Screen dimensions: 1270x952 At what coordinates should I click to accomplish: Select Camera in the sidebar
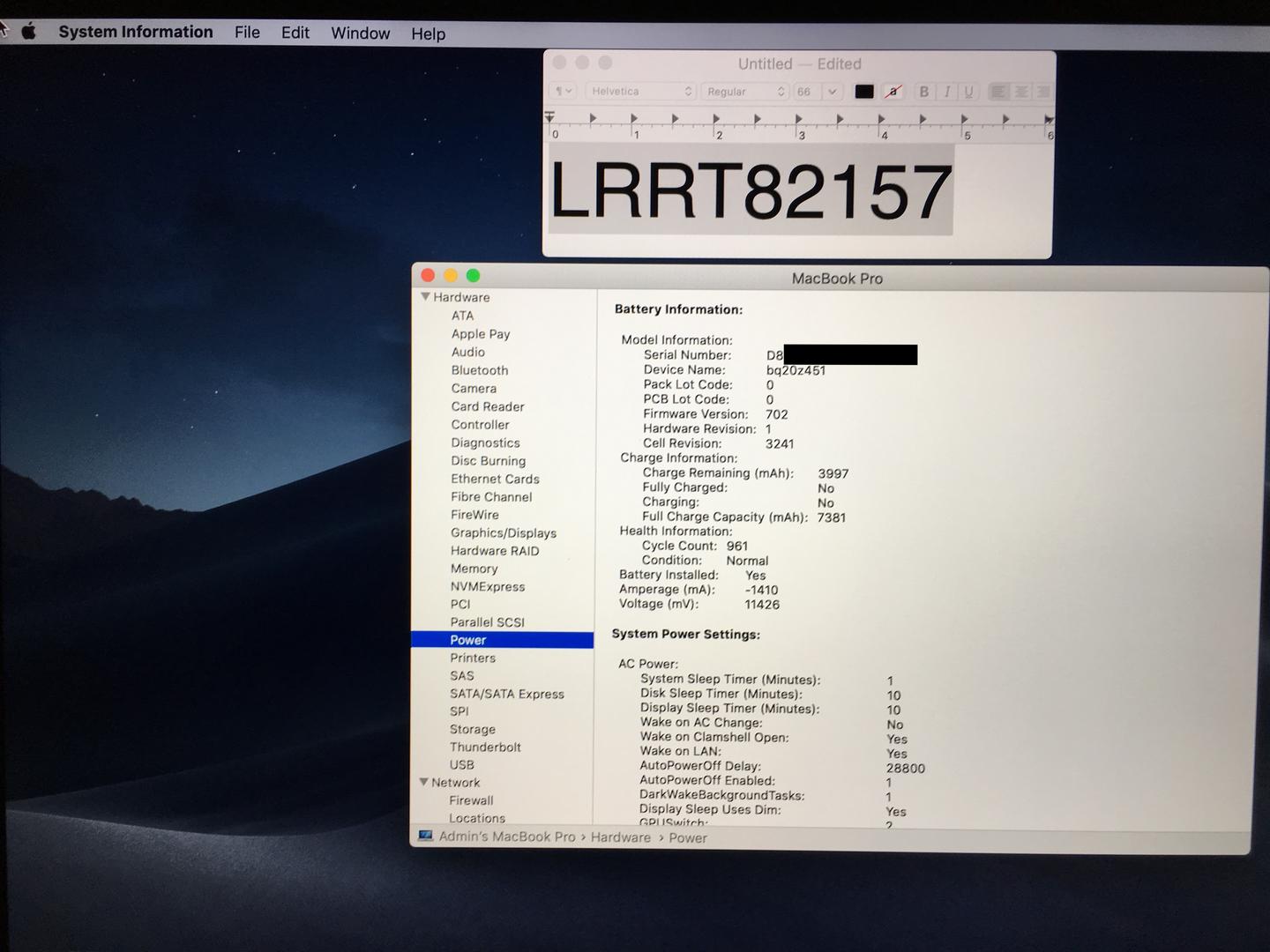click(x=474, y=388)
